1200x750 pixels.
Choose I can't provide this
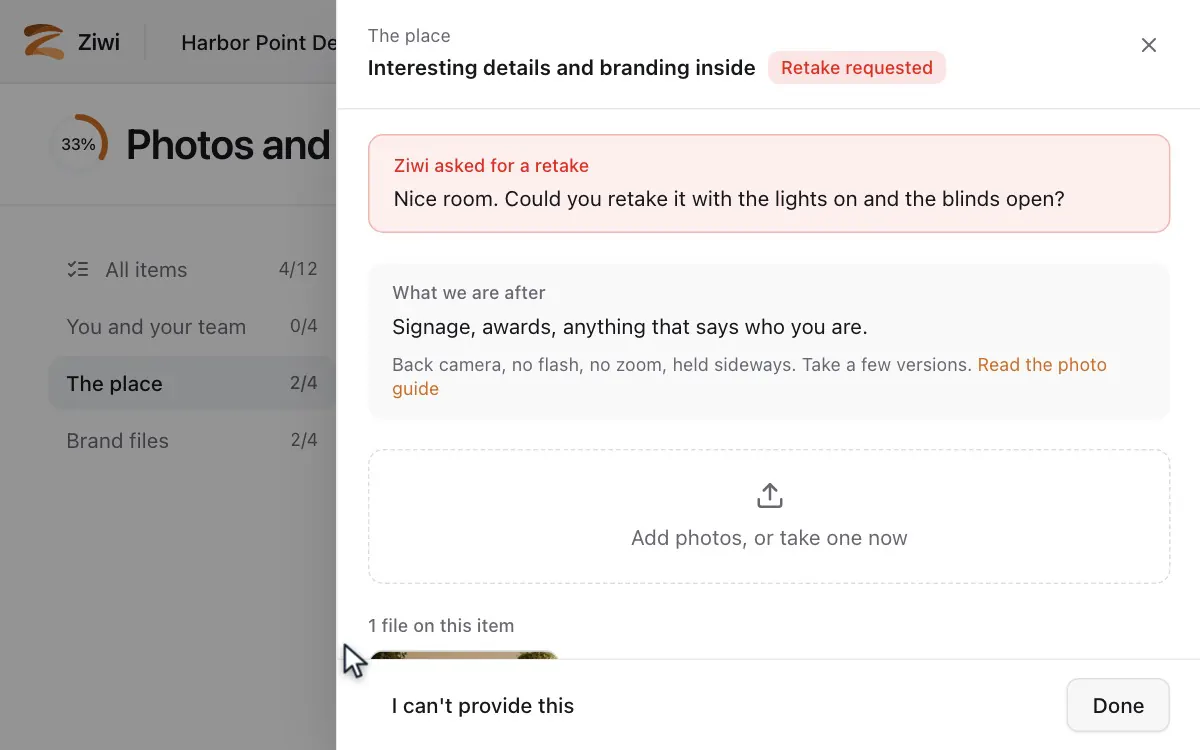483,706
